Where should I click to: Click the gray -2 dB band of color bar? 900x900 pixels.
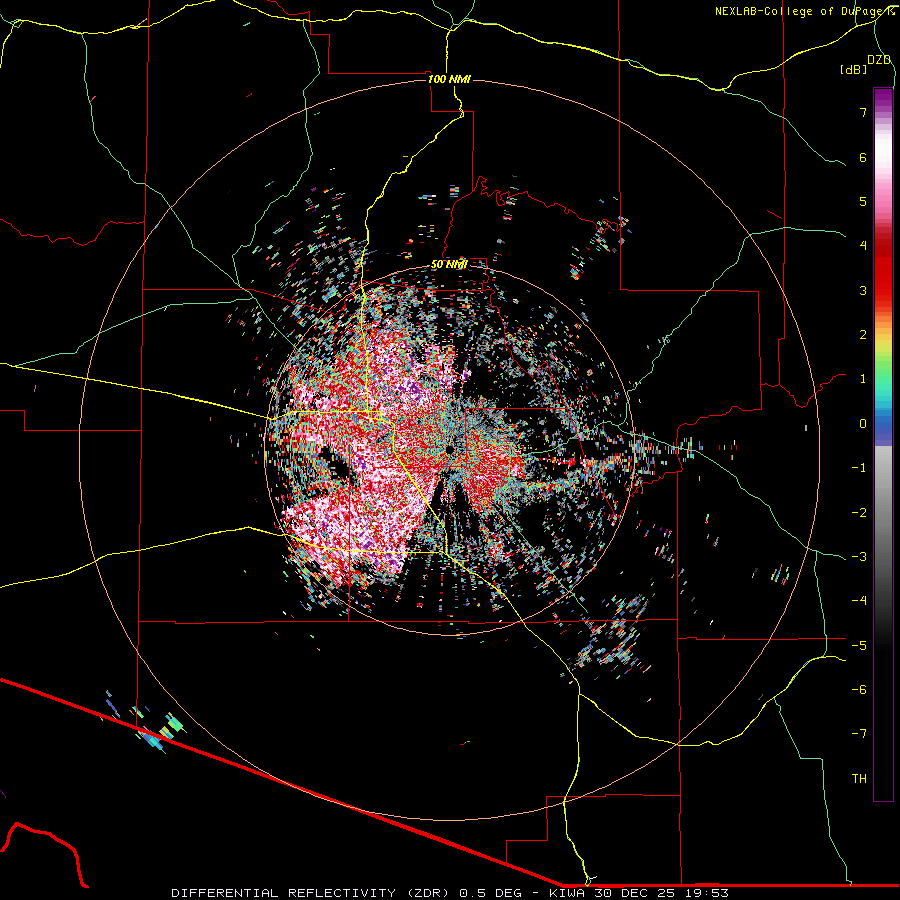[883, 513]
